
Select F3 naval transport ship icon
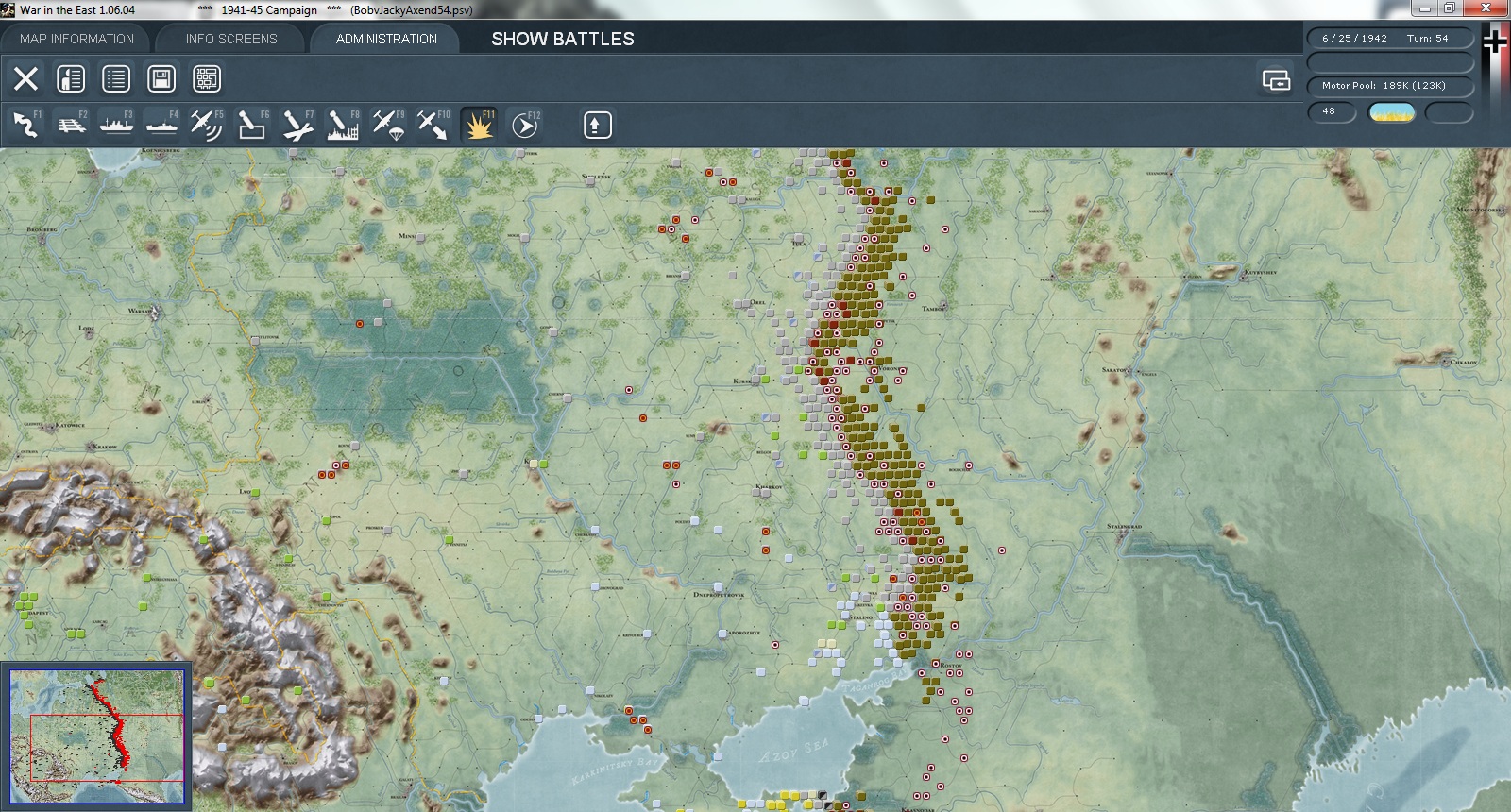click(x=116, y=125)
